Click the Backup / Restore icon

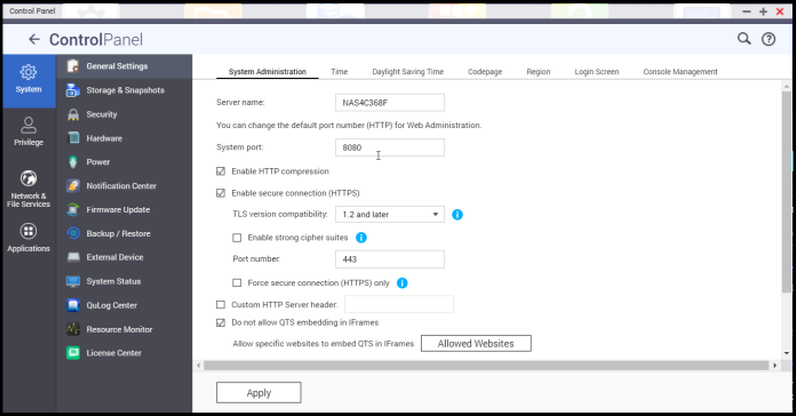73,233
